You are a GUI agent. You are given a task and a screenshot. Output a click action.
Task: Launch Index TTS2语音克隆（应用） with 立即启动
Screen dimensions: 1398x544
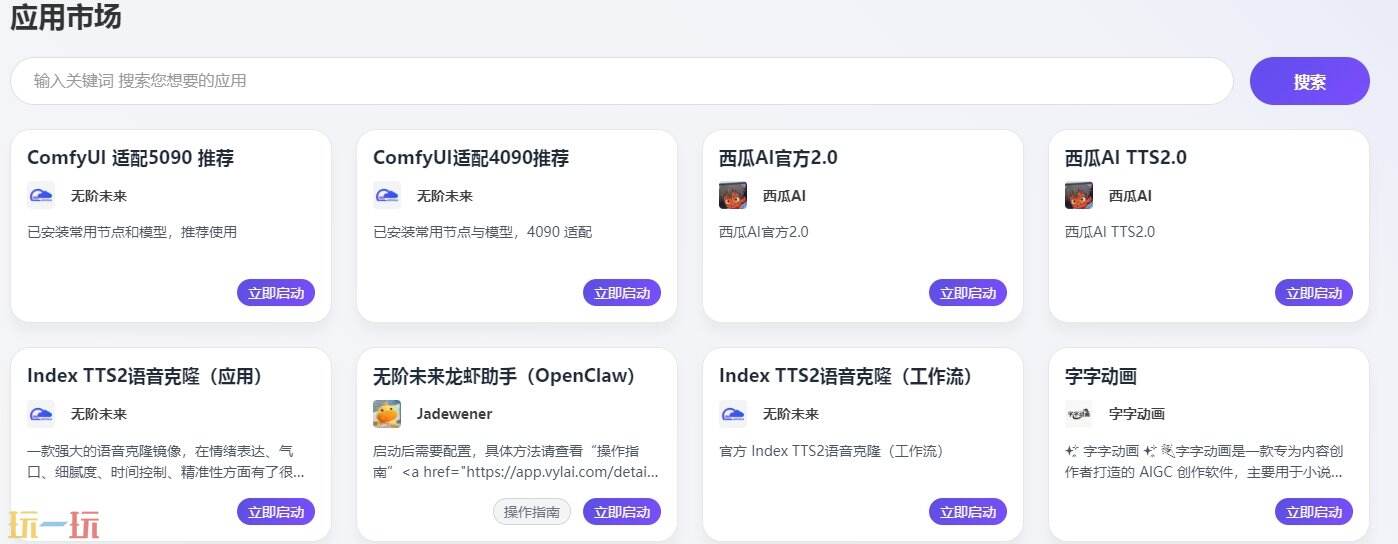(276, 512)
